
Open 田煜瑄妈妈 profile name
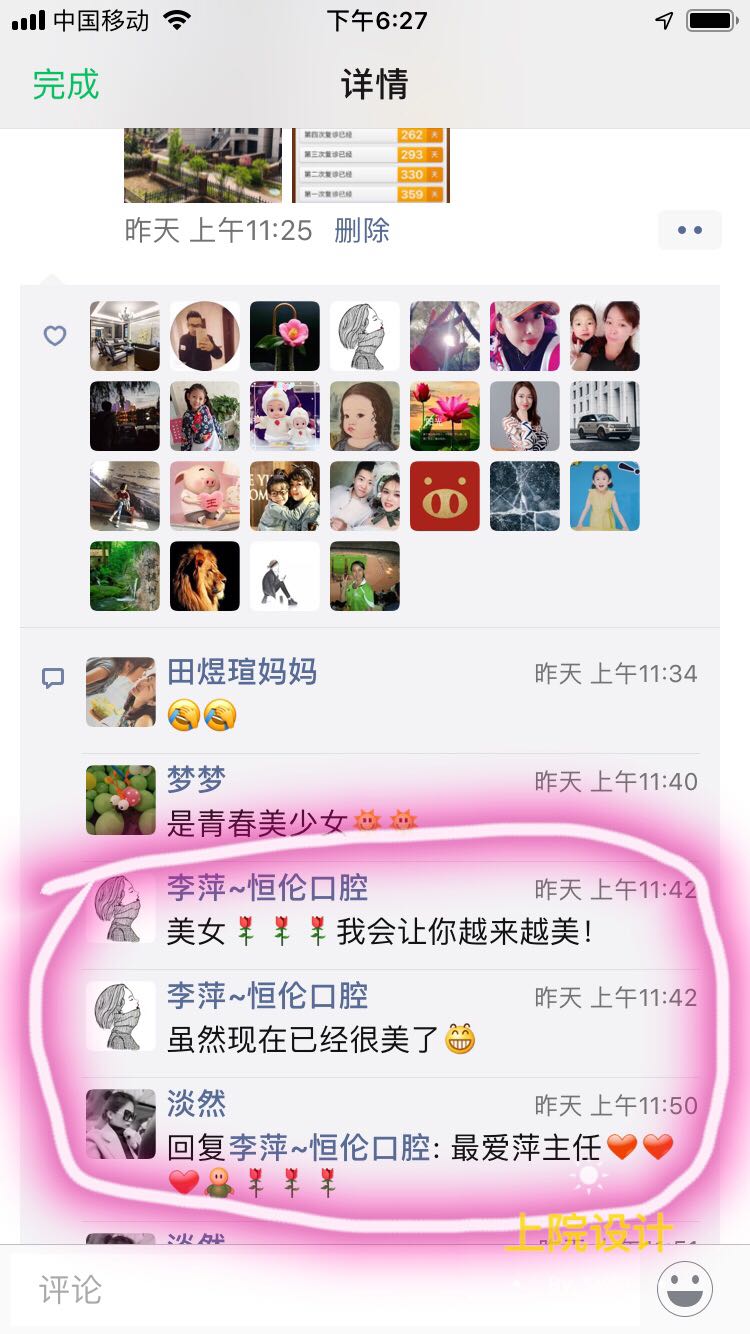click(x=242, y=672)
